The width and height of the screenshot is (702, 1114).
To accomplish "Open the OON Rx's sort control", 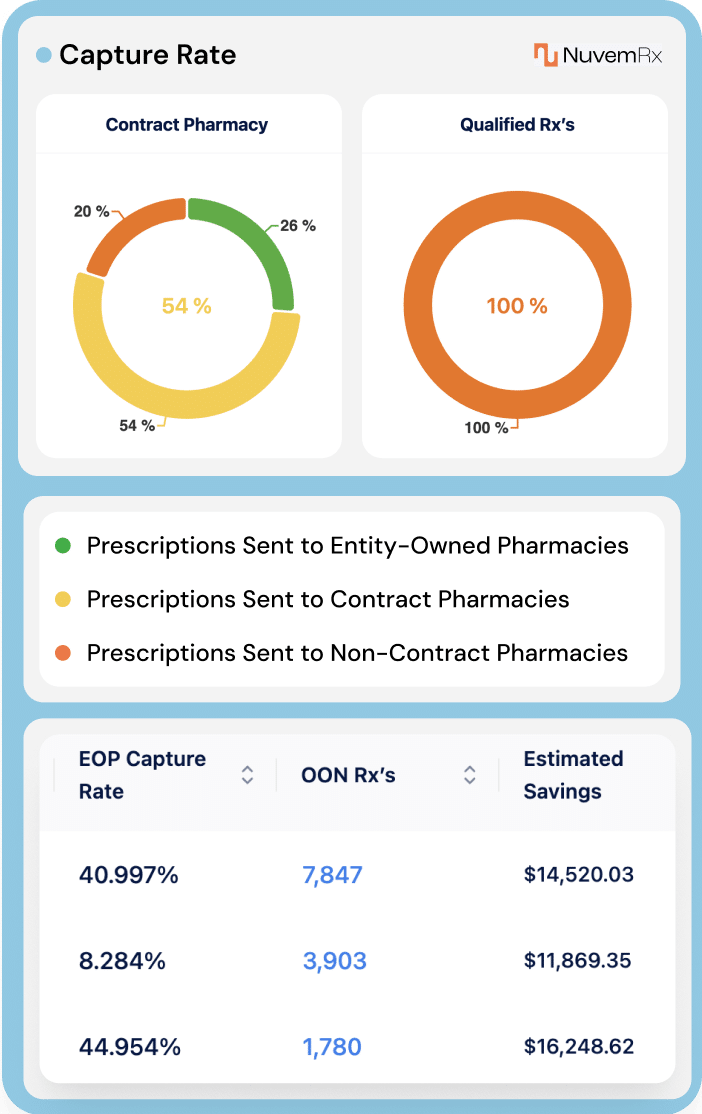I will click(x=468, y=775).
